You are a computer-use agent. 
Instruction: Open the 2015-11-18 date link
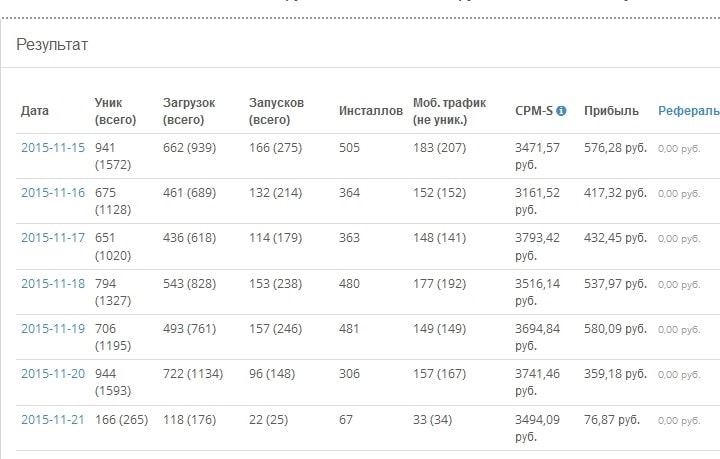pos(54,283)
